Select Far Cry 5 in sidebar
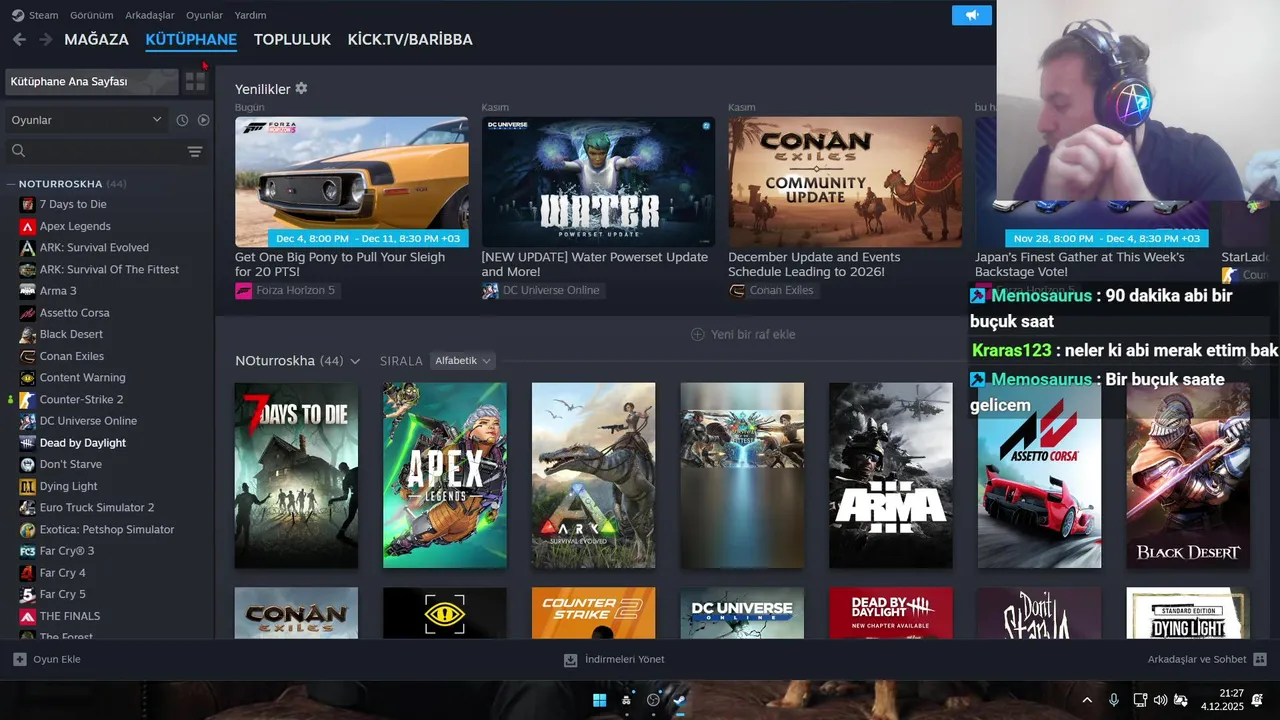The height and width of the screenshot is (720, 1280). point(62,594)
